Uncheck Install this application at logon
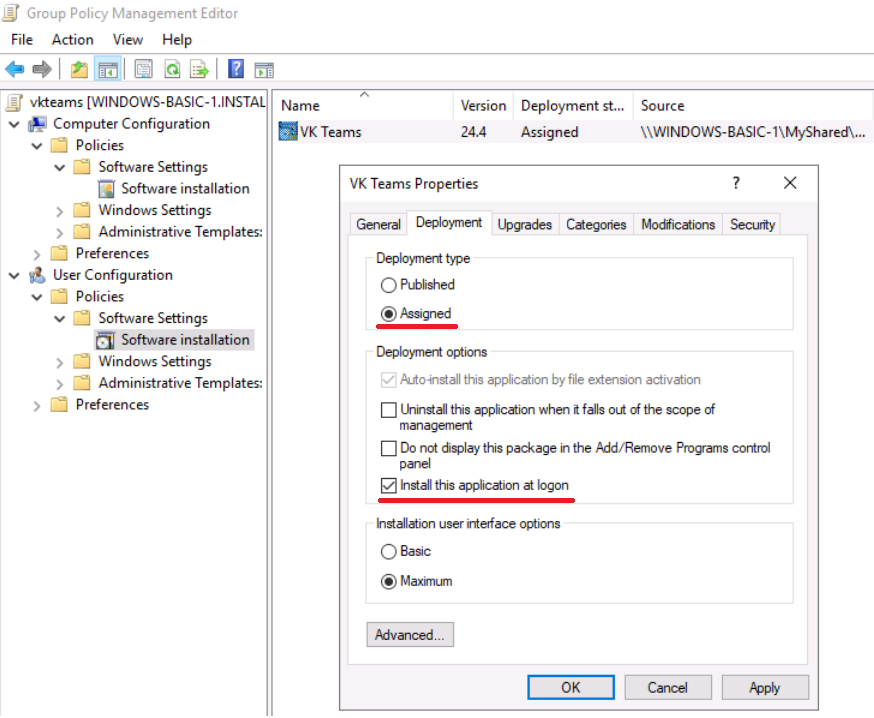Screen dimensions: 874x718 pyautogui.click(x=388, y=486)
